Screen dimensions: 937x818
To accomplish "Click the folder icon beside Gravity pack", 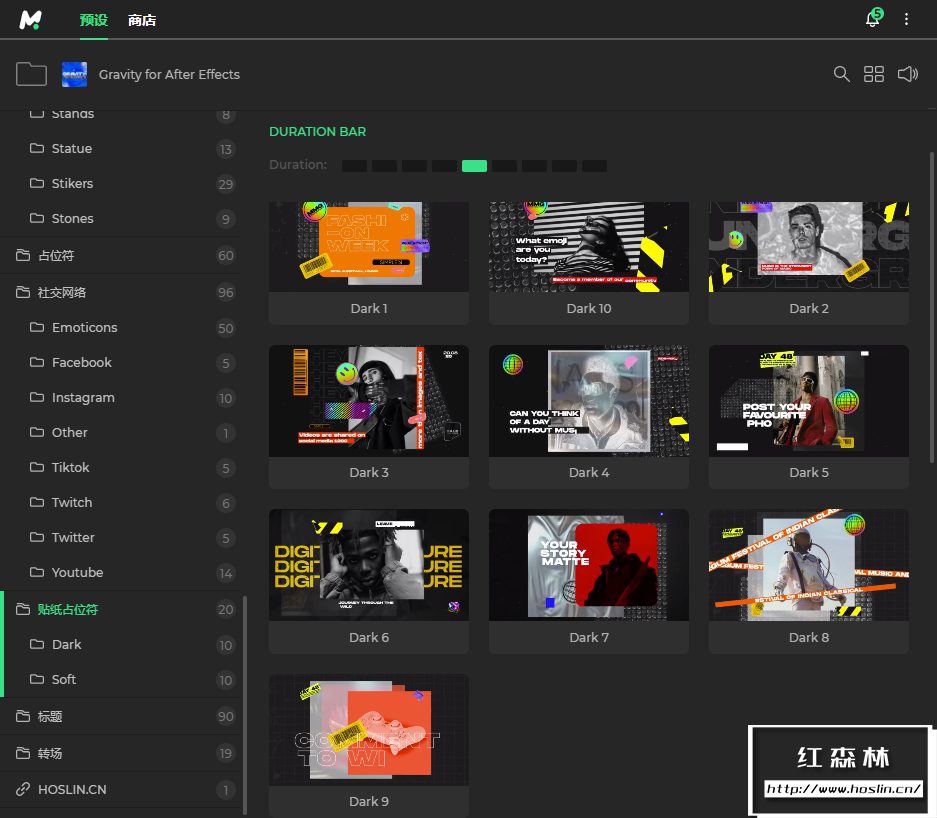I will tap(32, 74).
